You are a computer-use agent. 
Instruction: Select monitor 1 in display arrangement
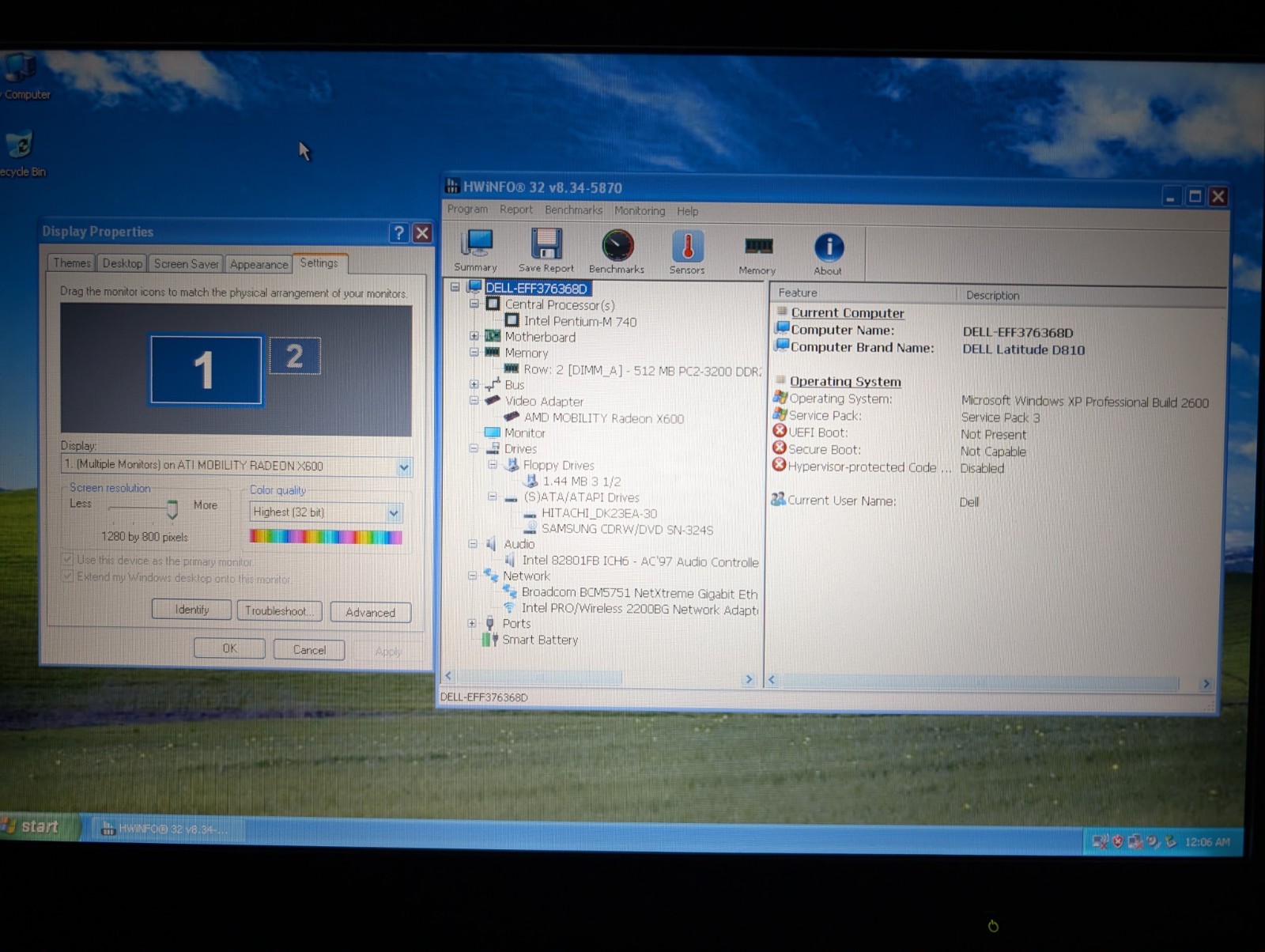tap(206, 370)
